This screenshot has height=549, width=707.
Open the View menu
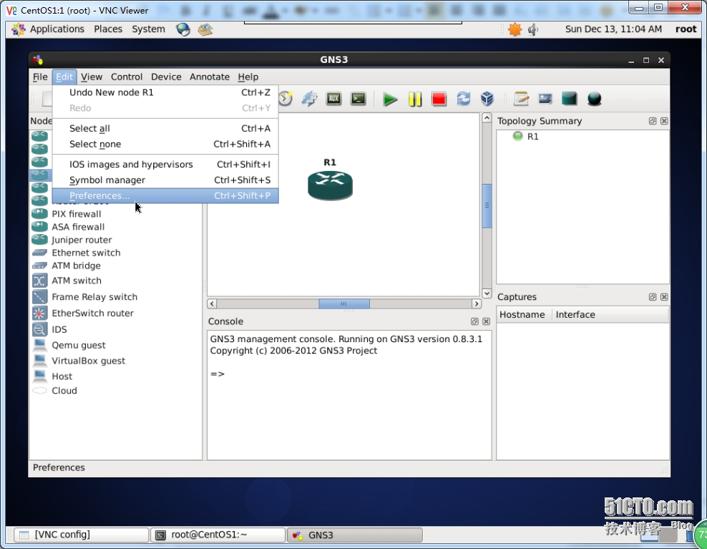(x=92, y=77)
